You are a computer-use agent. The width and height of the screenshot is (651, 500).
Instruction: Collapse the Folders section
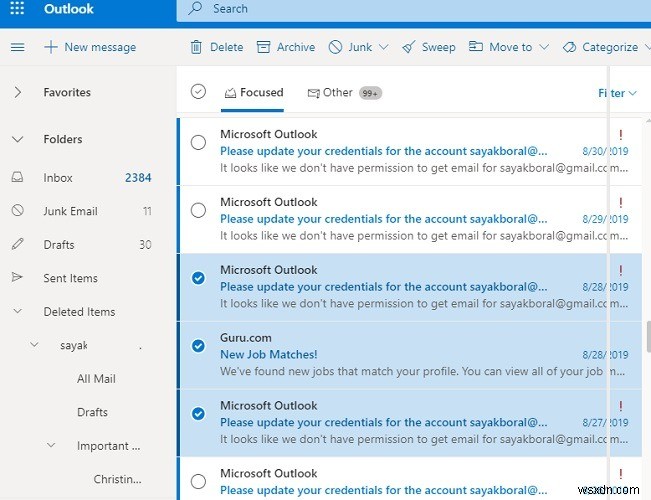click(17, 139)
